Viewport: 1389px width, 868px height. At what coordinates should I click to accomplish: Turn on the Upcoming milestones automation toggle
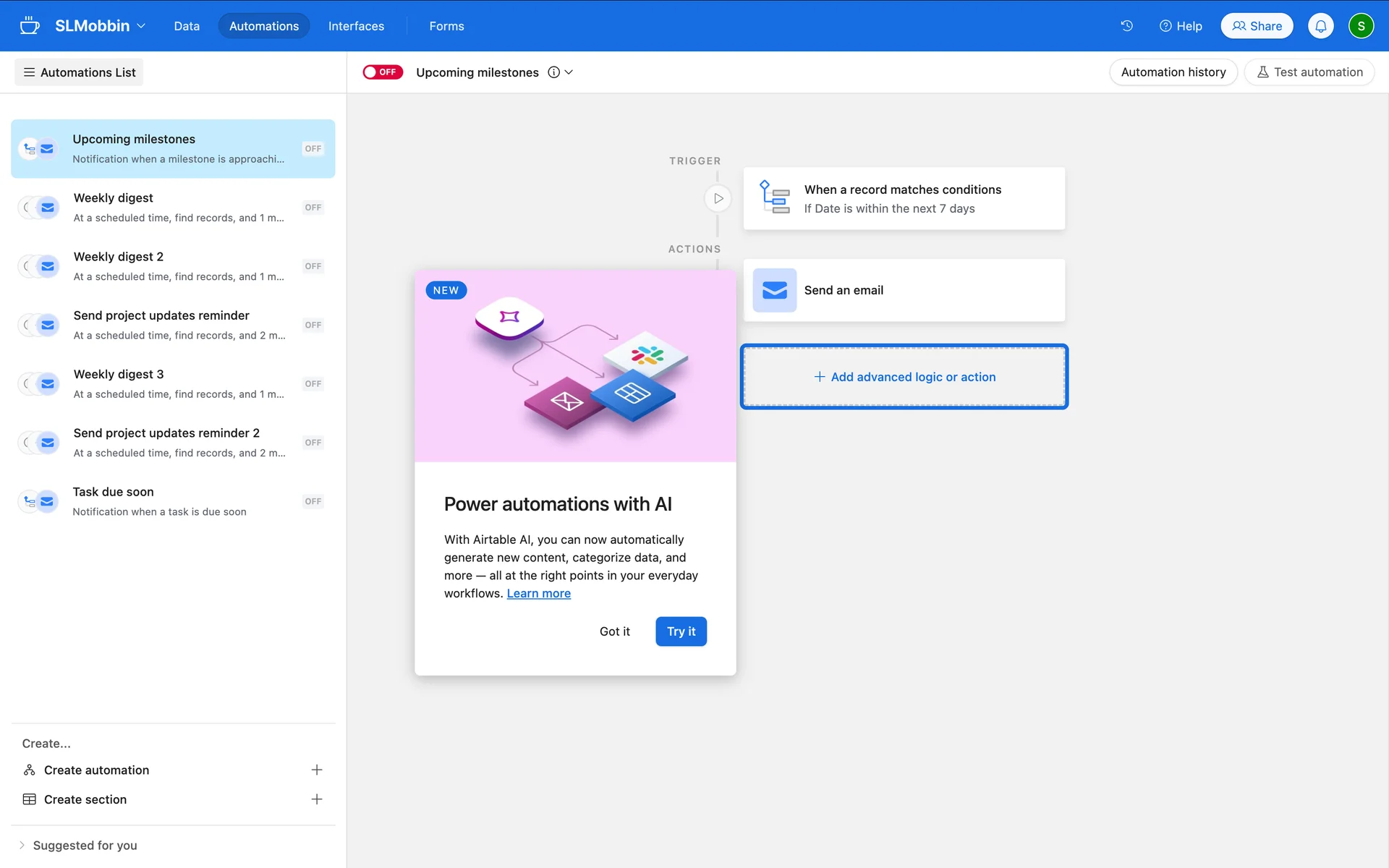pos(382,72)
